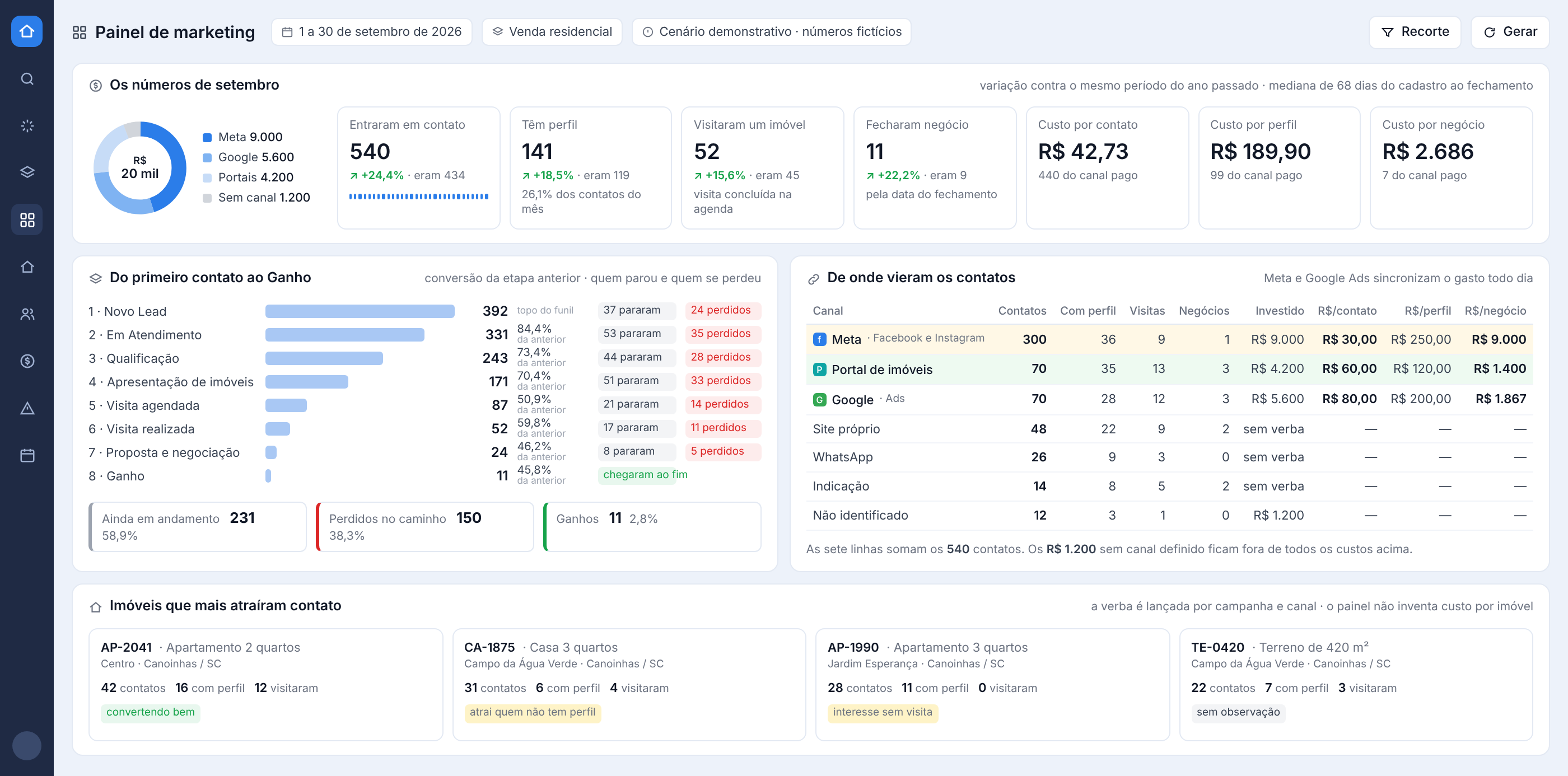Open the date range 1 a 30 de setembro
Viewport: 1568px width, 776px height.
(371, 32)
